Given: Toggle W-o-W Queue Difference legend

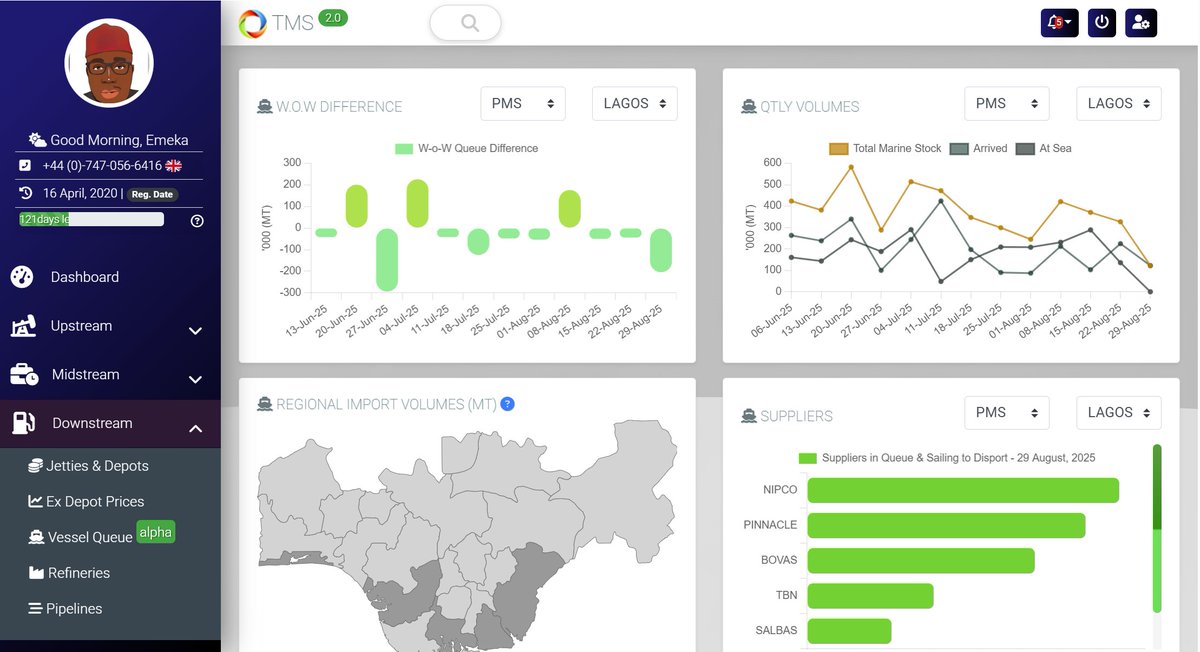Looking at the screenshot, I should click(x=467, y=148).
